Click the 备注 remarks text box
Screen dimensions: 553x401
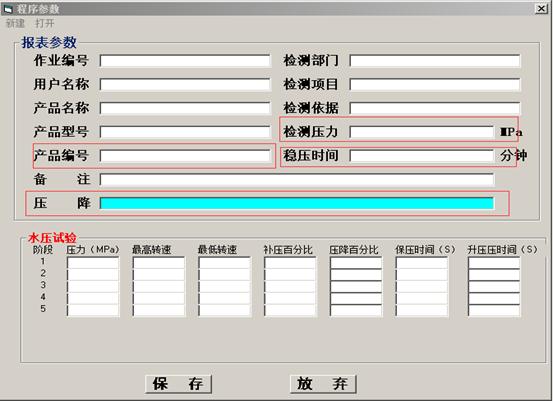point(297,180)
